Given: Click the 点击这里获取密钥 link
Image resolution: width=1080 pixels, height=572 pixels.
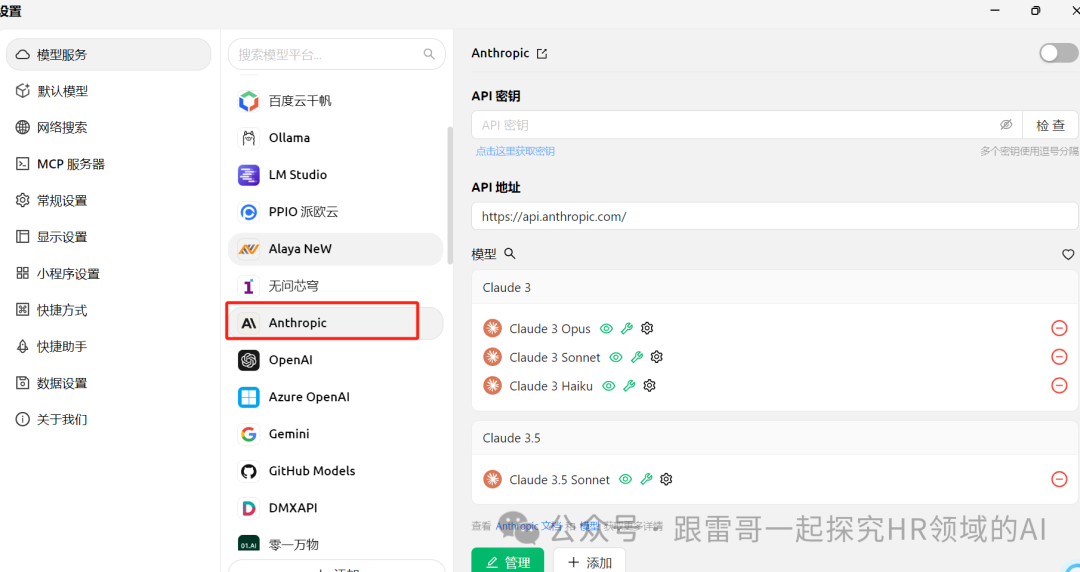Looking at the screenshot, I should 515,151.
